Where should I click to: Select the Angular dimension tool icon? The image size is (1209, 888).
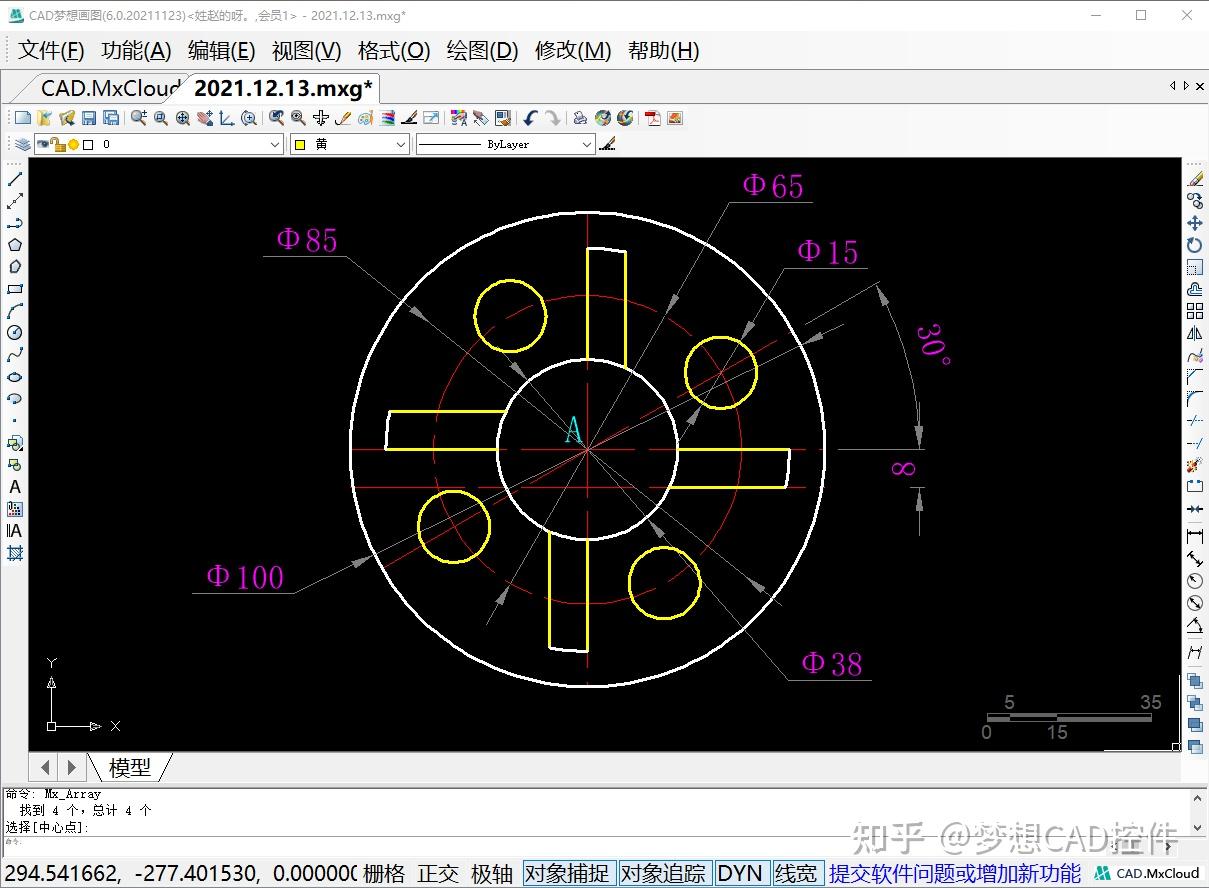pos(1194,627)
